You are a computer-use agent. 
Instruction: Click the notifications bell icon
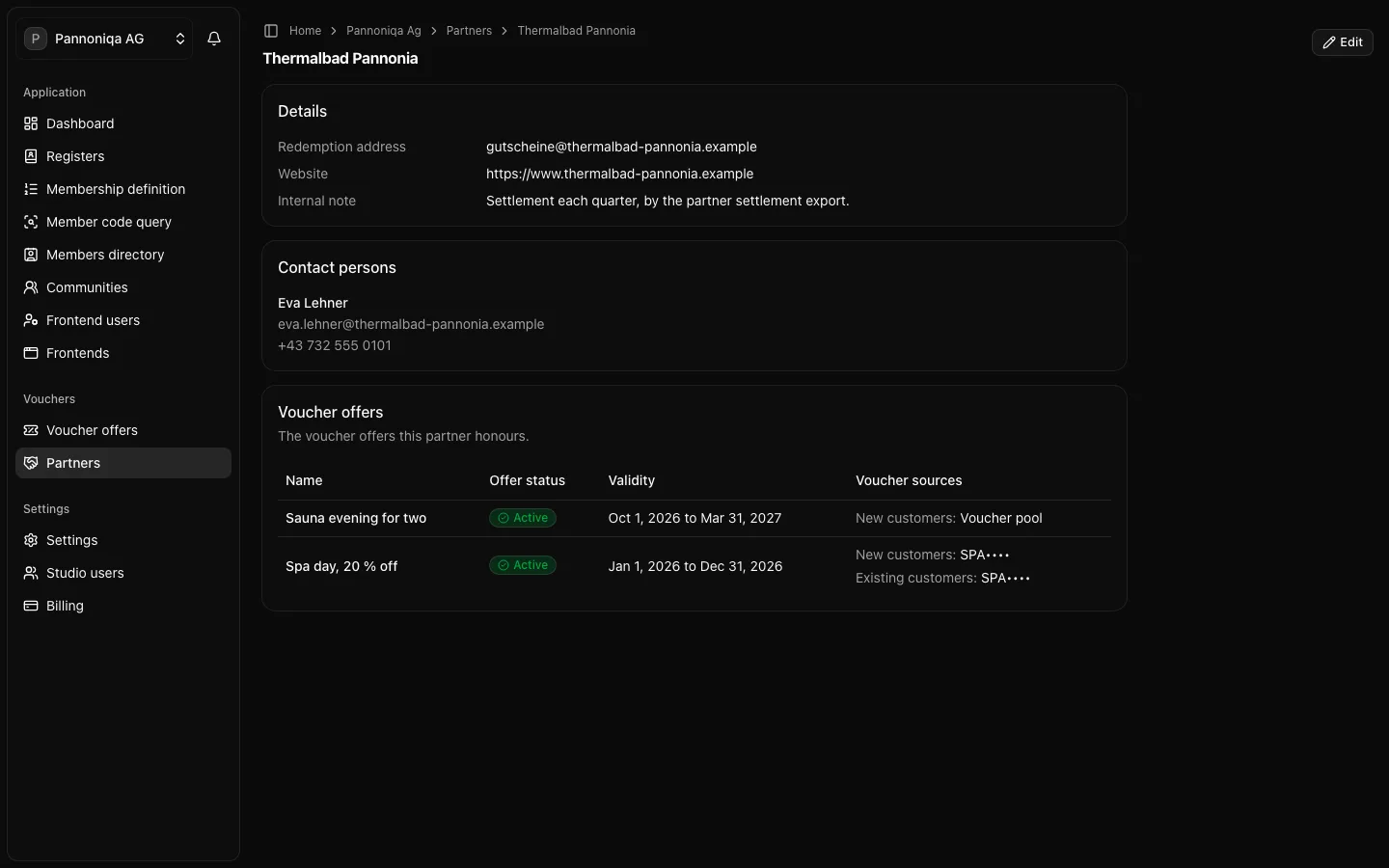point(214,39)
